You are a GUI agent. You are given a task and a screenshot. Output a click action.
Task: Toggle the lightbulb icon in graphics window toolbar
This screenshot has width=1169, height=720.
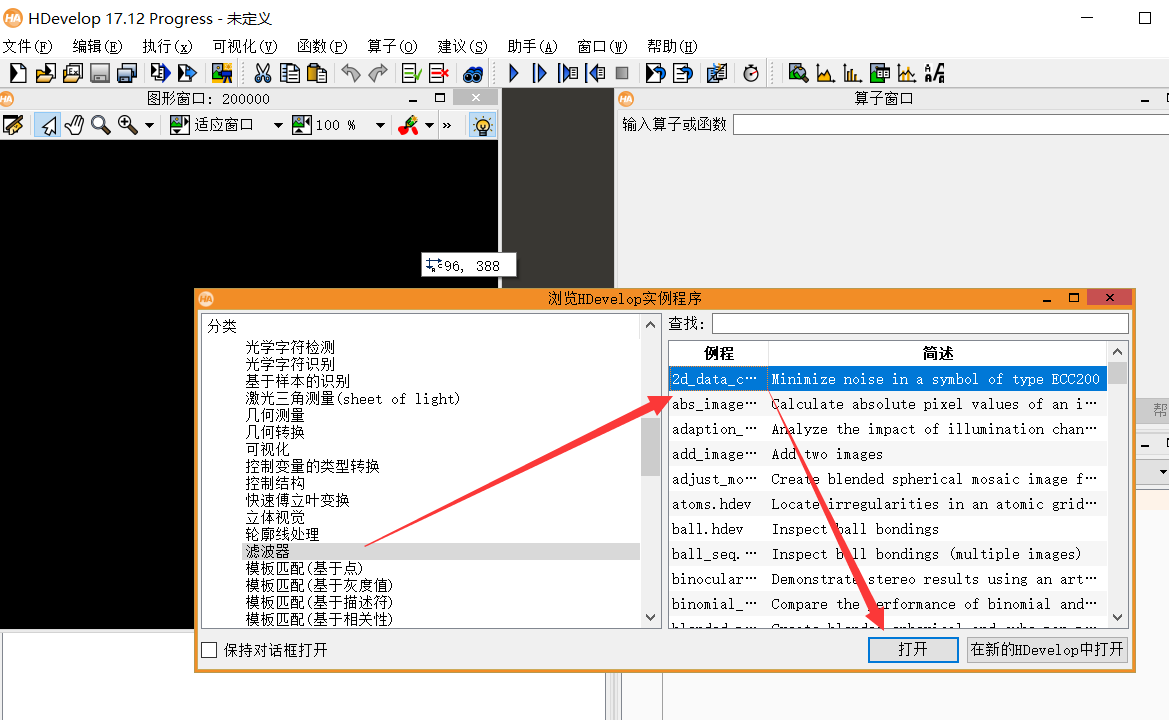pyautogui.click(x=482, y=124)
